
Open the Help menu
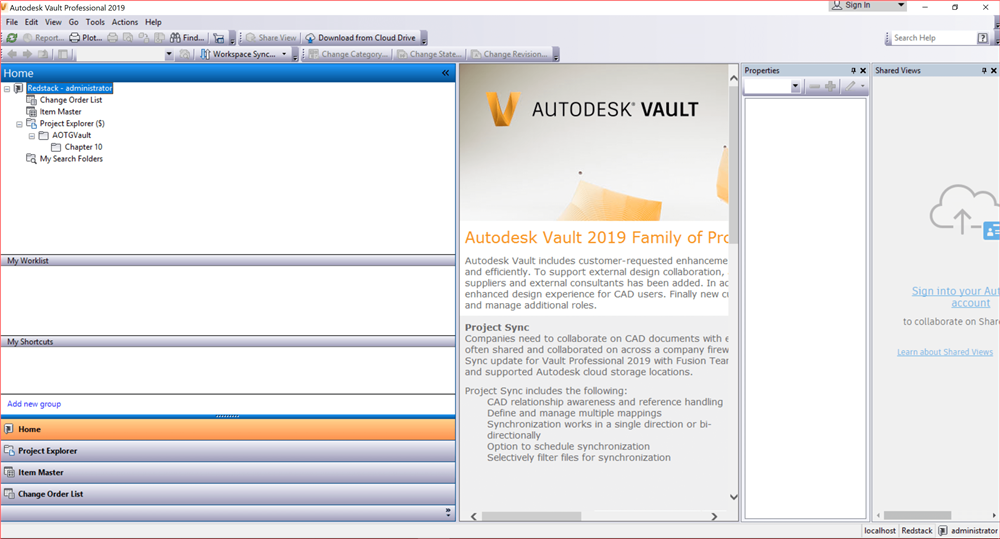(153, 22)
